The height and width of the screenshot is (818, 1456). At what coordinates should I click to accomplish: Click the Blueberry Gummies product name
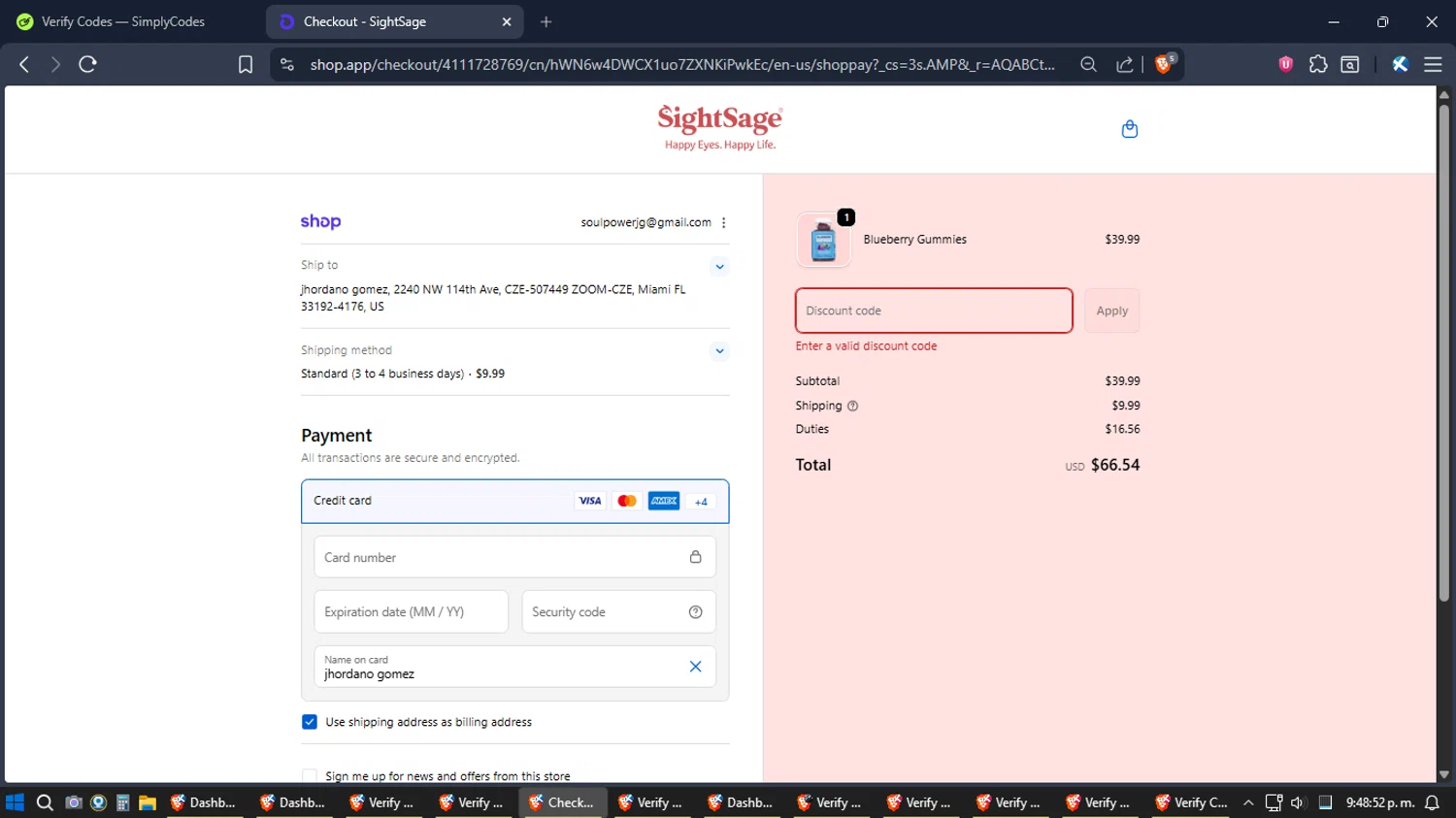(914, 240)
